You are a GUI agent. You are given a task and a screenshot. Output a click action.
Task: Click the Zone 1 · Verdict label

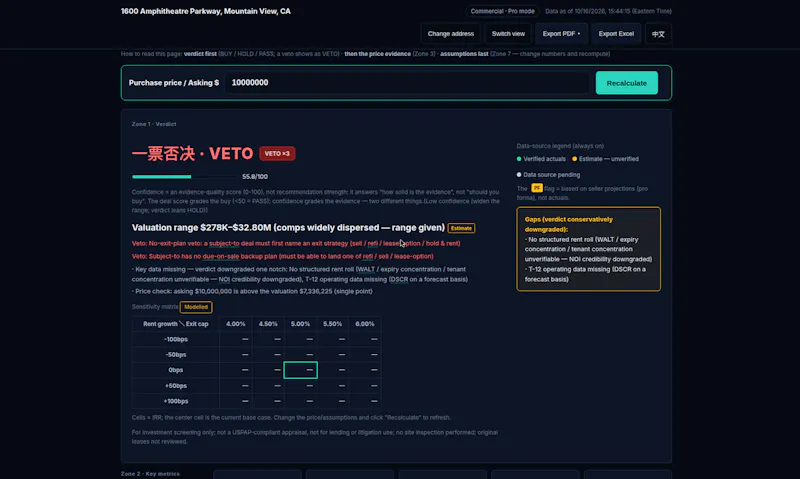click(x=154, y=124)
